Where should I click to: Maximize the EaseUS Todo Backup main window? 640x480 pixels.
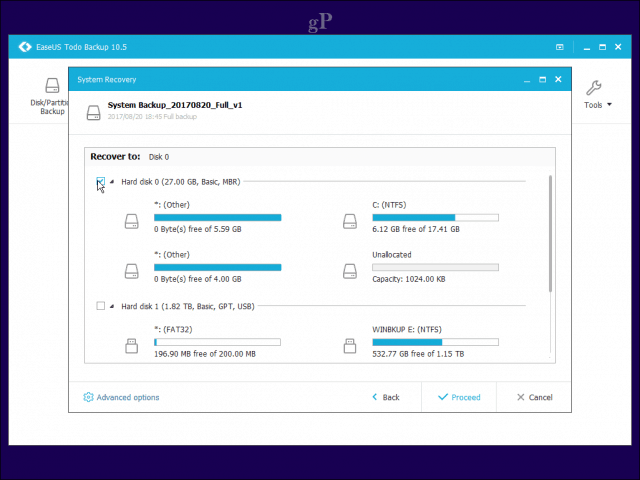point(602,47)
